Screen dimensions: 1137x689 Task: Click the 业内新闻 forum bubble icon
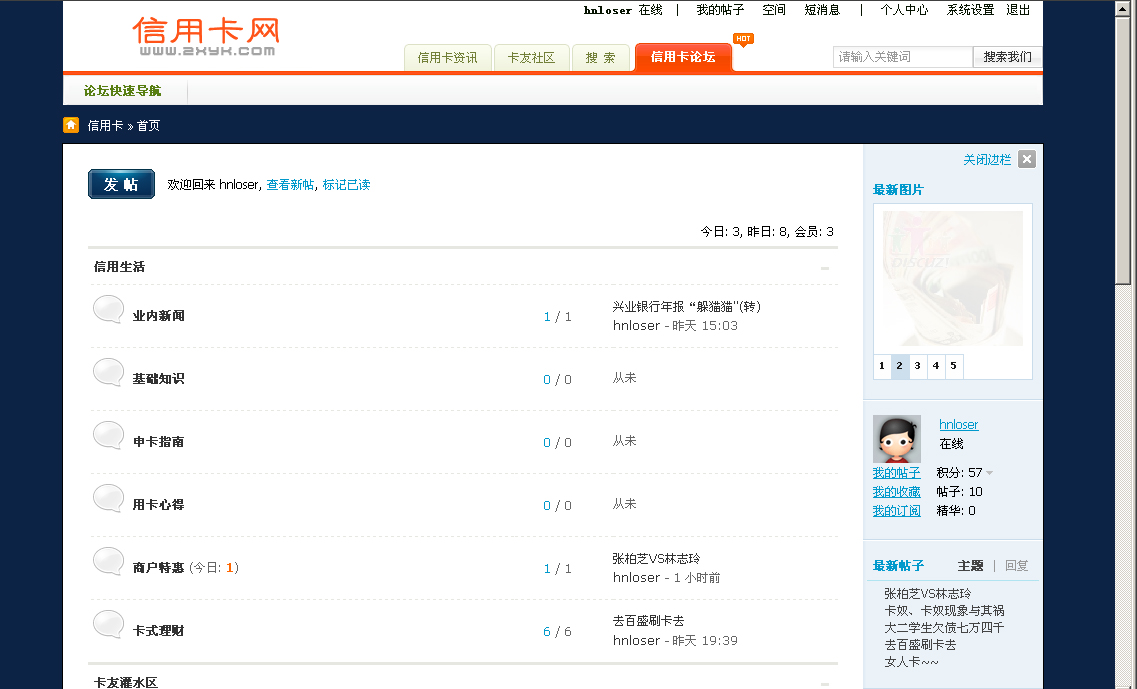109,310
